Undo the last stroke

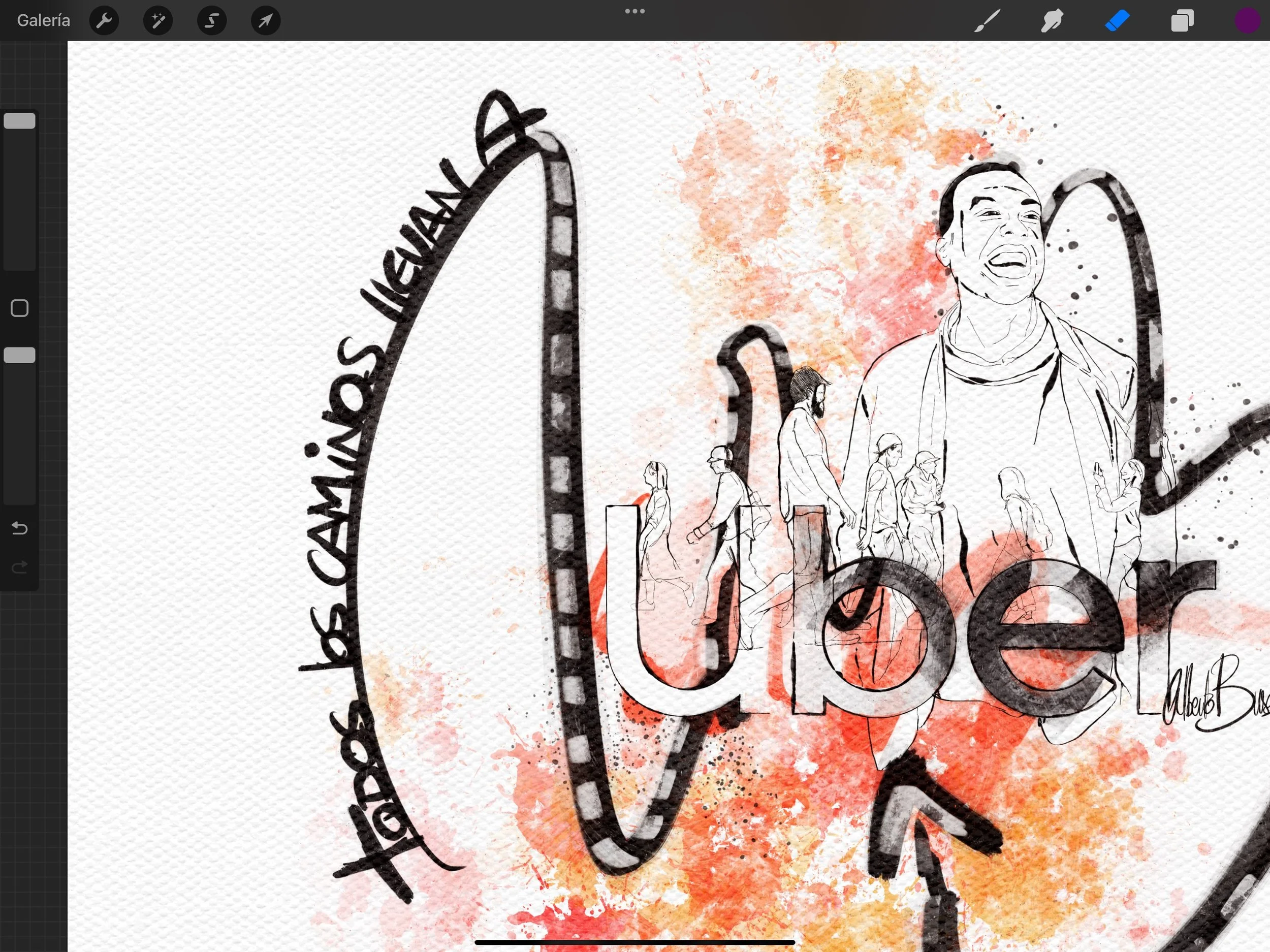click(x=19, y=528)
